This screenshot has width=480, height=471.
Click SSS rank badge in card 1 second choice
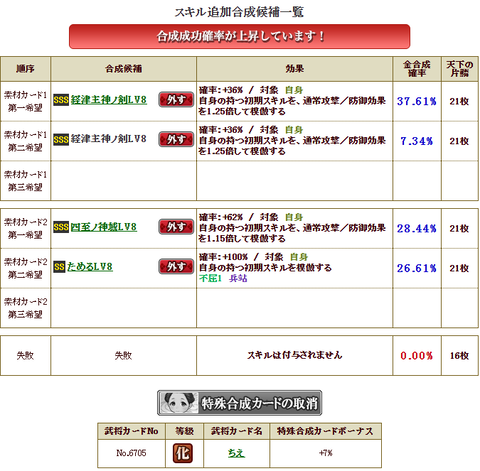pos(61,139)
